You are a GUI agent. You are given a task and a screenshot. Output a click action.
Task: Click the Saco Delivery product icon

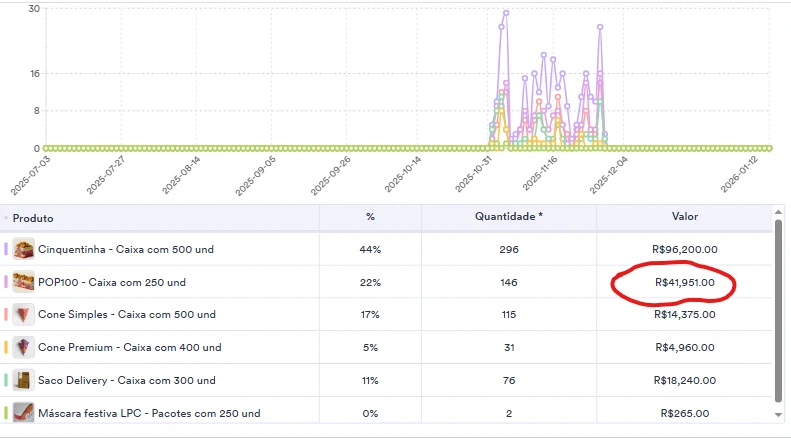pyautogui.click(x=24, y=381)
